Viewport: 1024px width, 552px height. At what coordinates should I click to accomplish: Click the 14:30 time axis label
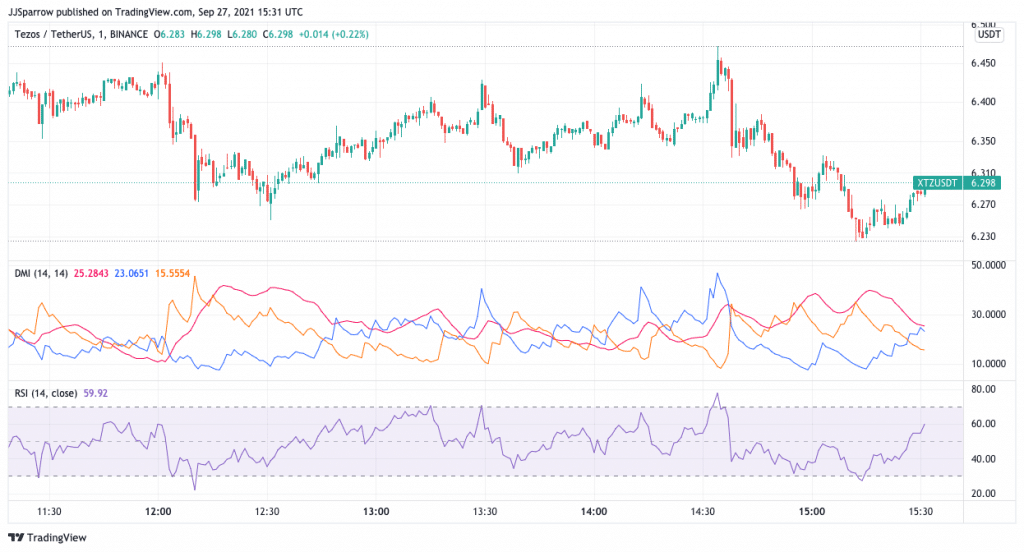click(x=703, y=511)
